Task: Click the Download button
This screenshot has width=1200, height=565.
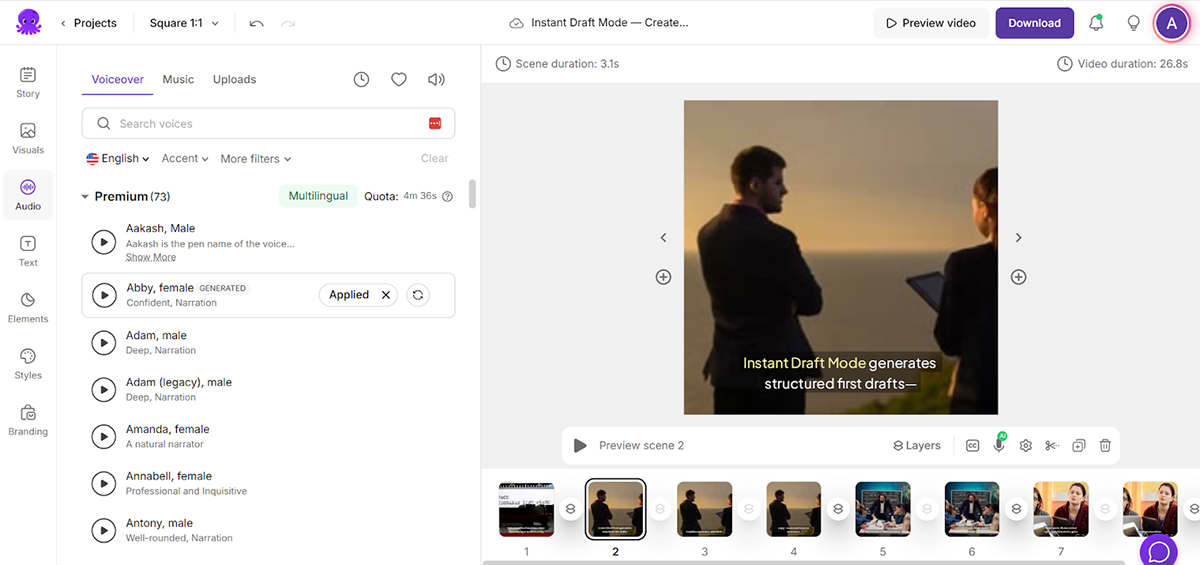Action: [x=1034, y=23]
